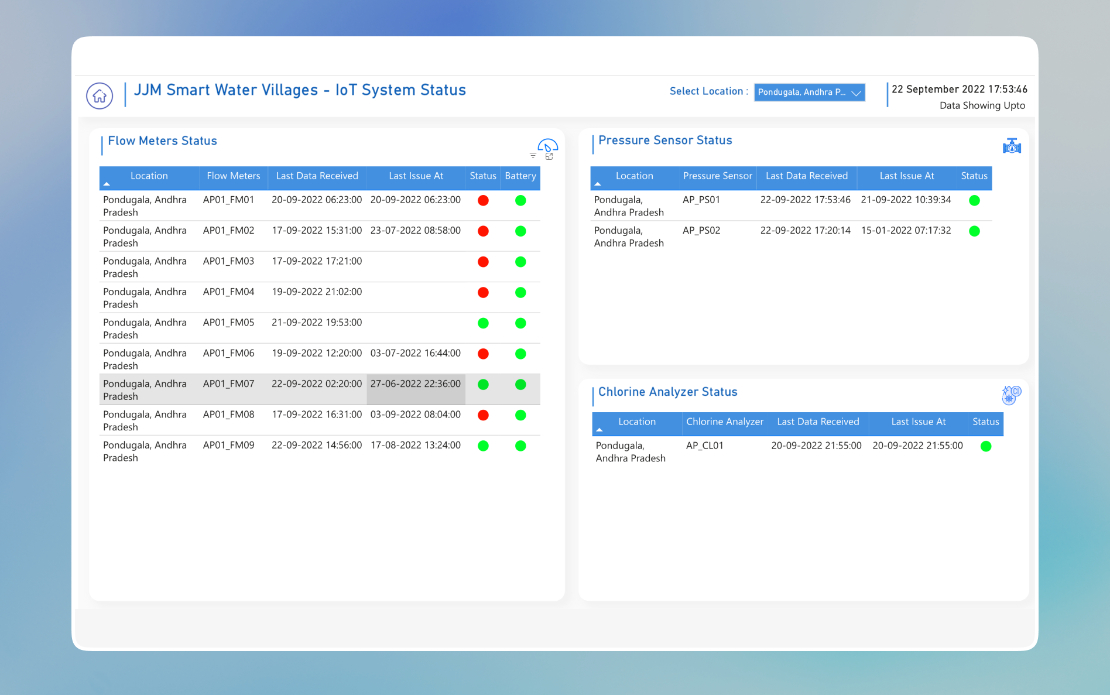Click 15-01-2022 07:17:32 issue time

point(906,231)
